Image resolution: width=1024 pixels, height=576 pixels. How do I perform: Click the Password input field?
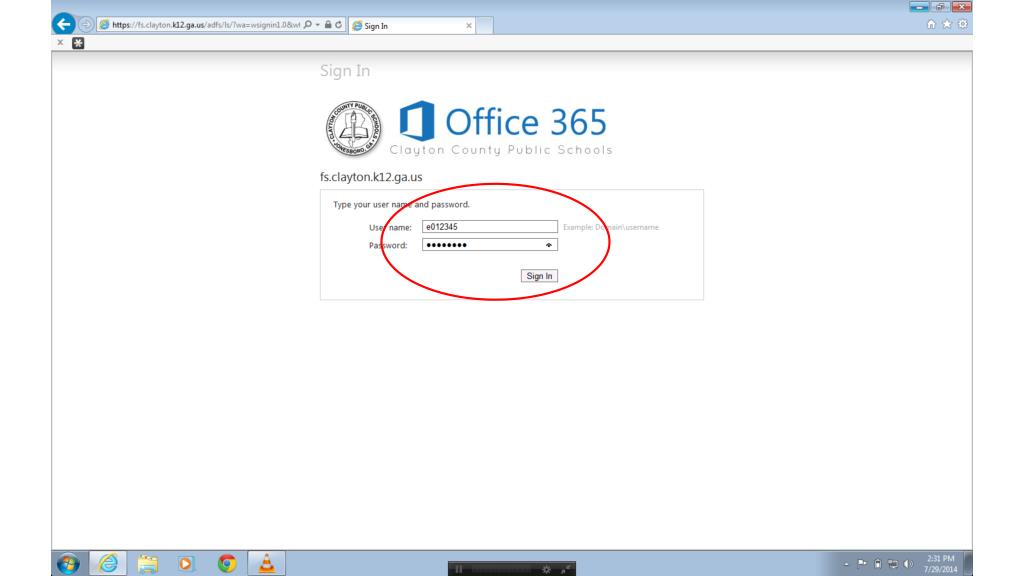[x=490, y=245]
